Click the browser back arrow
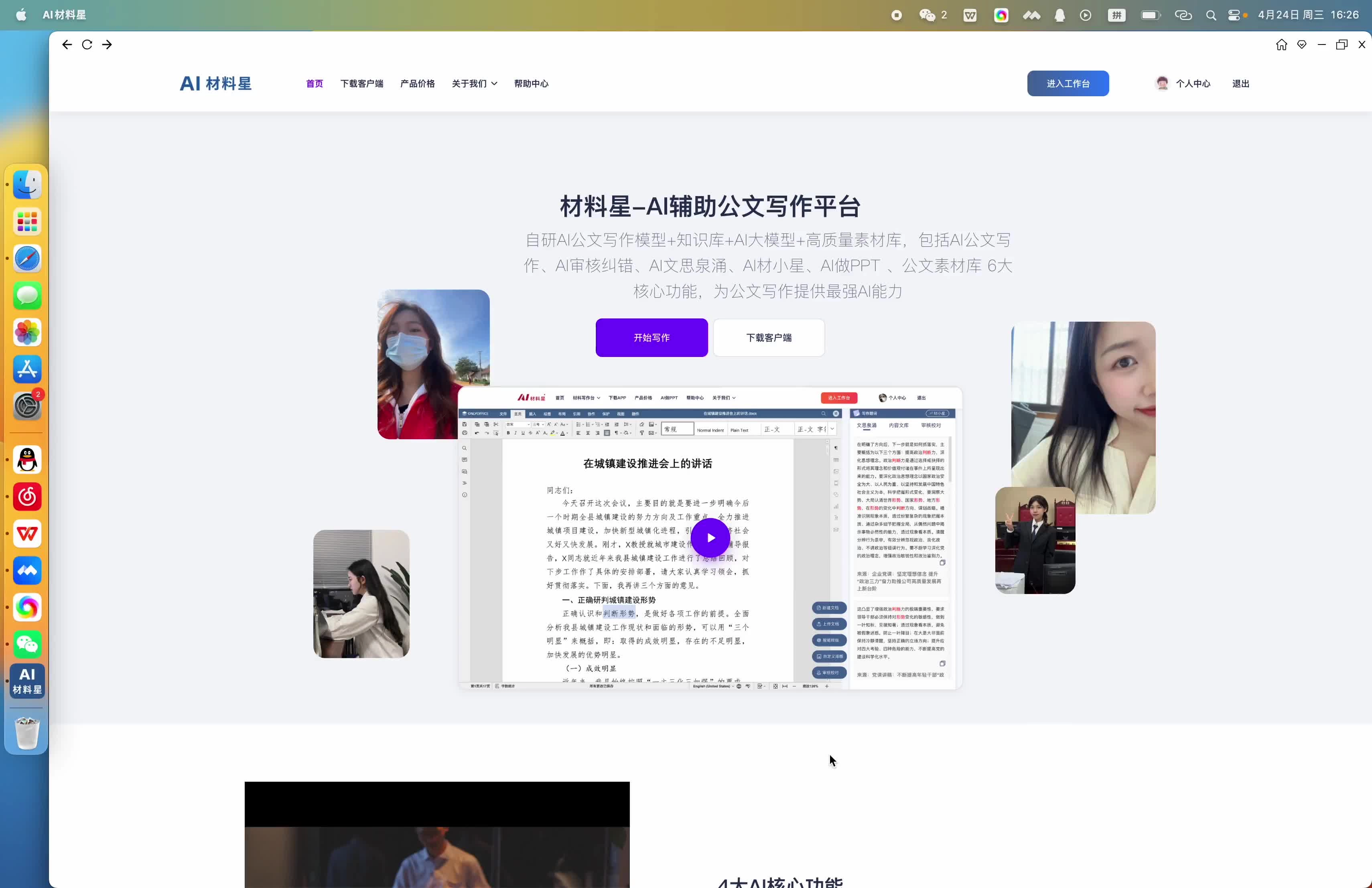This screenshot has height=888, width=1372. 67,45
